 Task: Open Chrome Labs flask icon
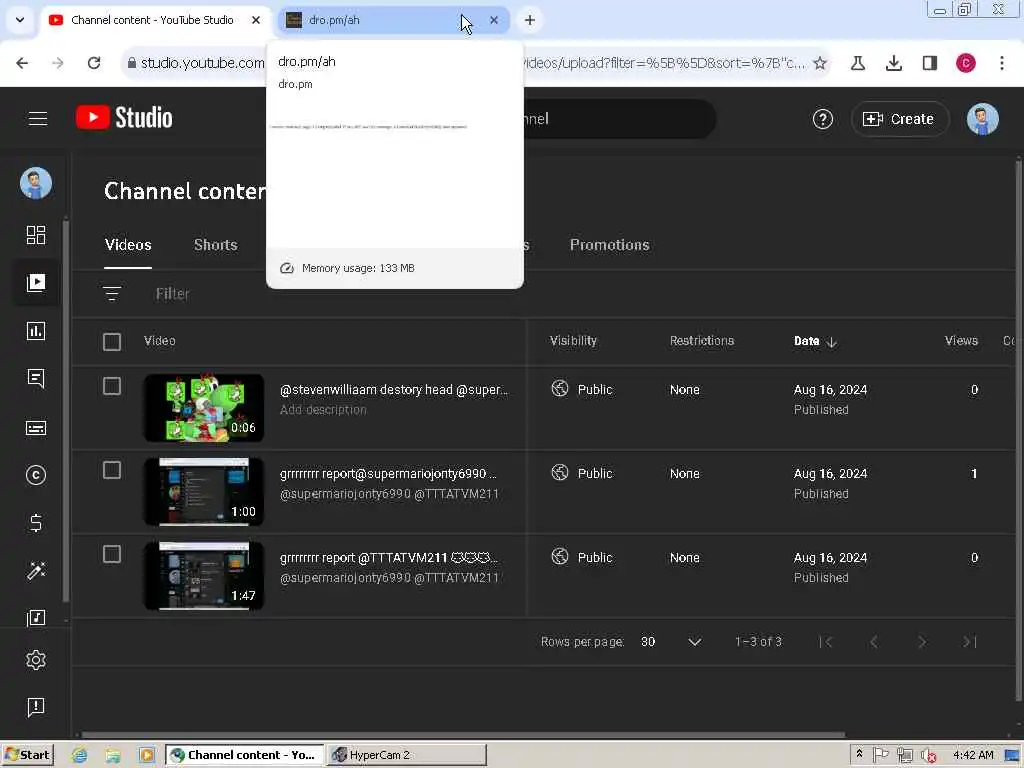(857, 63)
